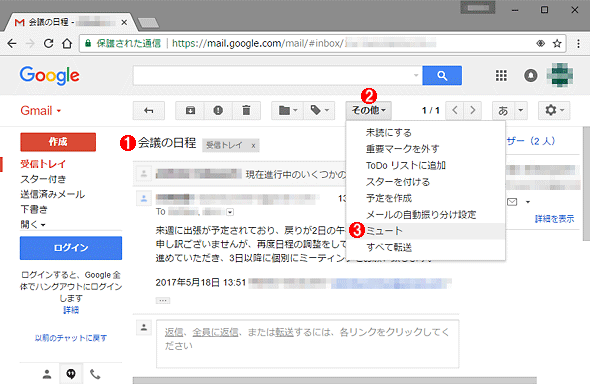Image resolution: width=590 pixels, height=384 pixels.
Task: Open スター付き in the sidebar
Action: (43, 179)
